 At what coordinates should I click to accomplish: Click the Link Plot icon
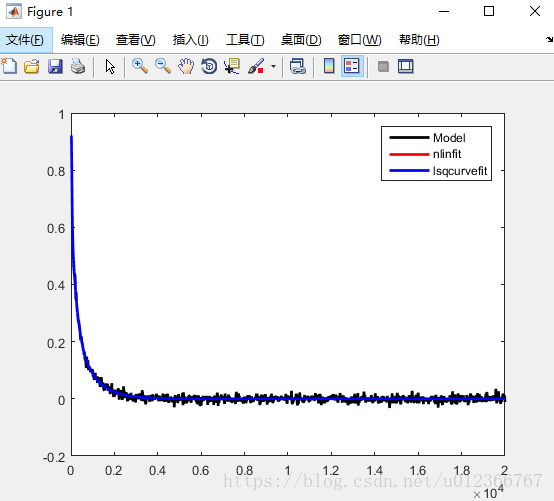click(x=297, y=66)
